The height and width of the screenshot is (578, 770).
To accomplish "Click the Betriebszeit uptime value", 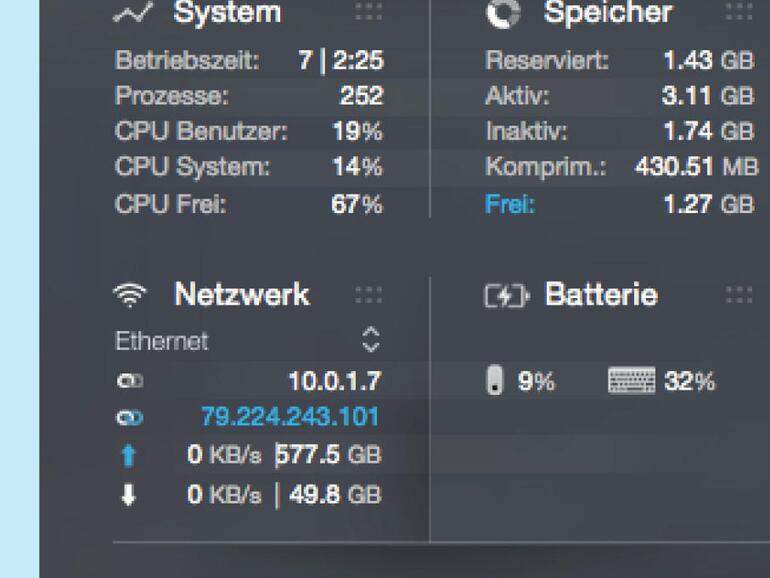I will pos(340,61).
